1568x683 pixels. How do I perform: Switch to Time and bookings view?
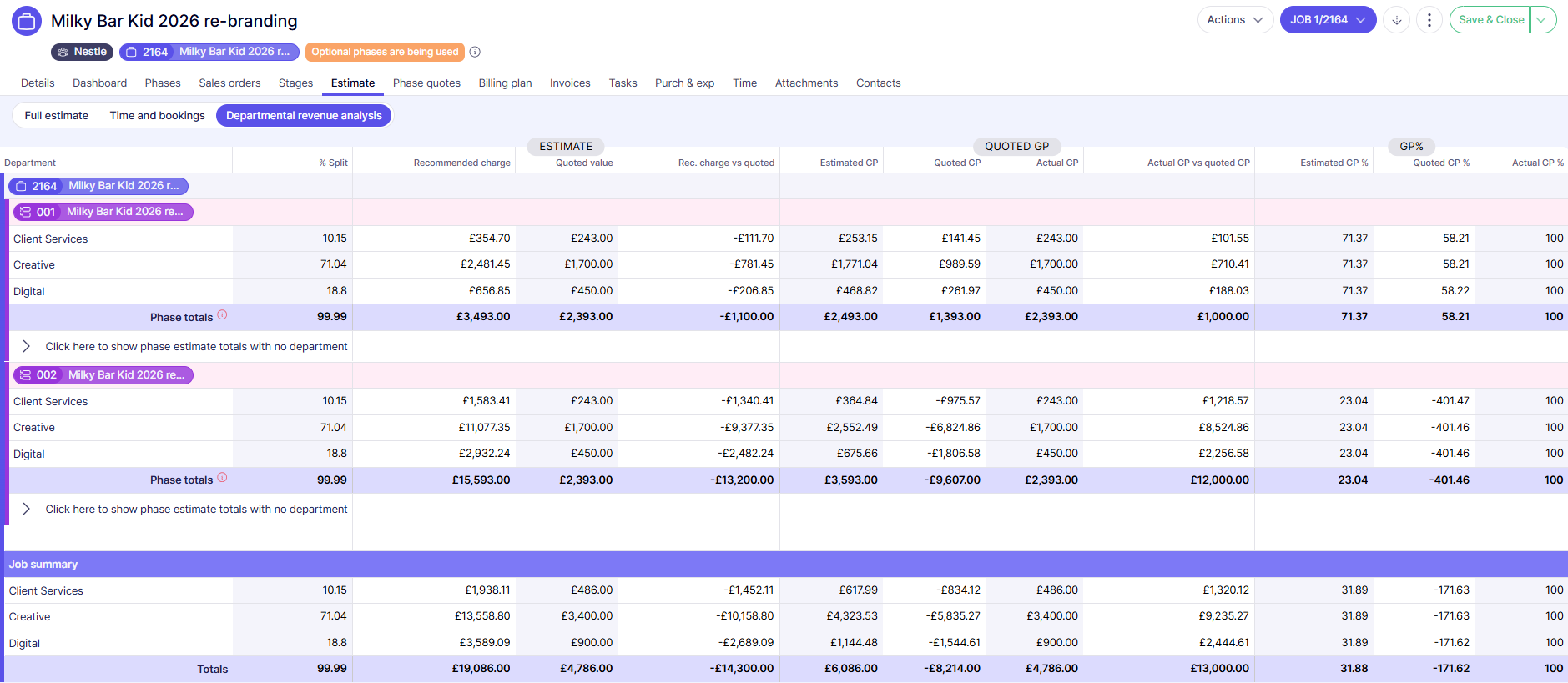(157, 116)
